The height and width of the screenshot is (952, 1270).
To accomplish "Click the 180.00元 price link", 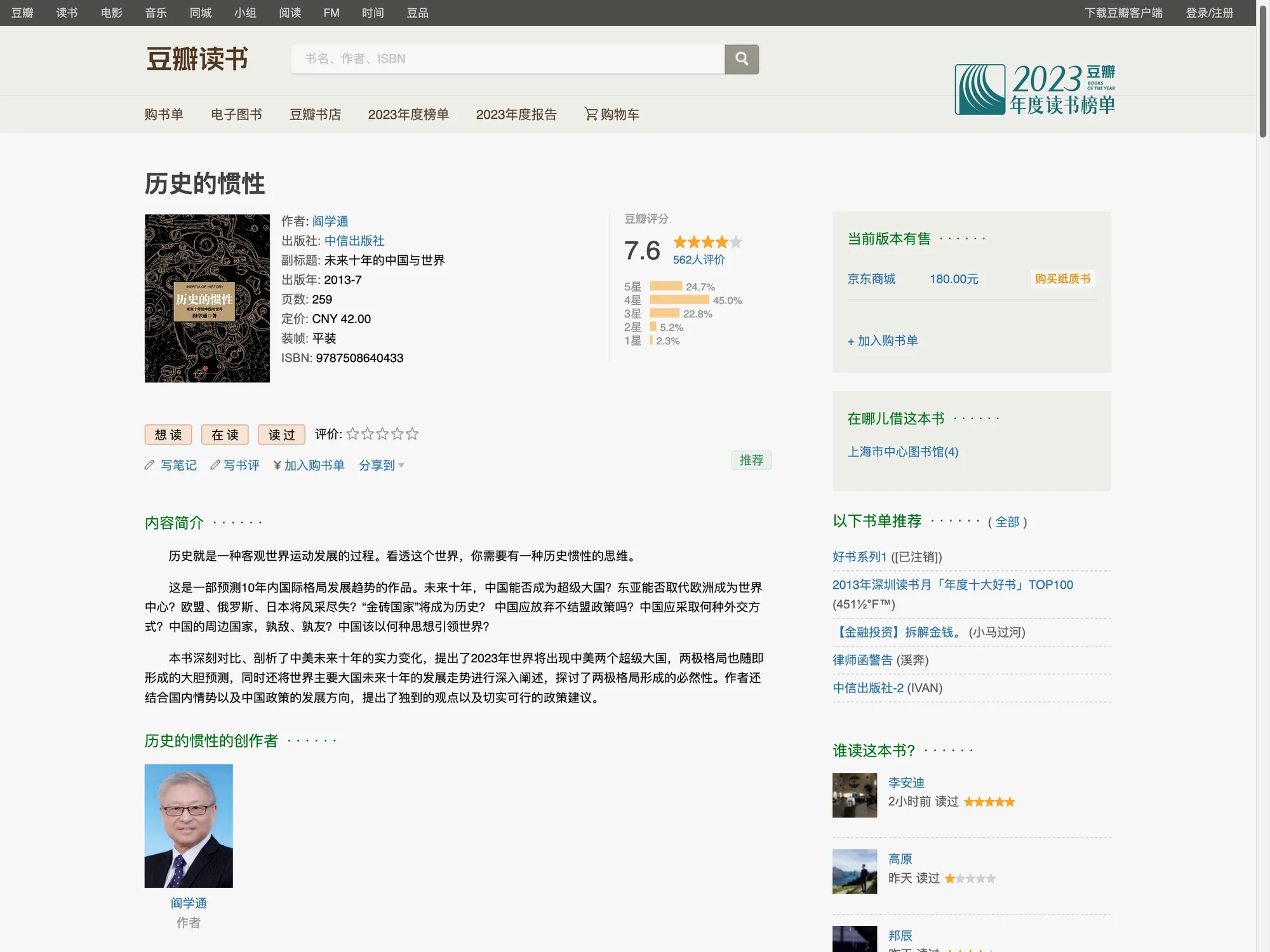I will [x=954, y=279].
